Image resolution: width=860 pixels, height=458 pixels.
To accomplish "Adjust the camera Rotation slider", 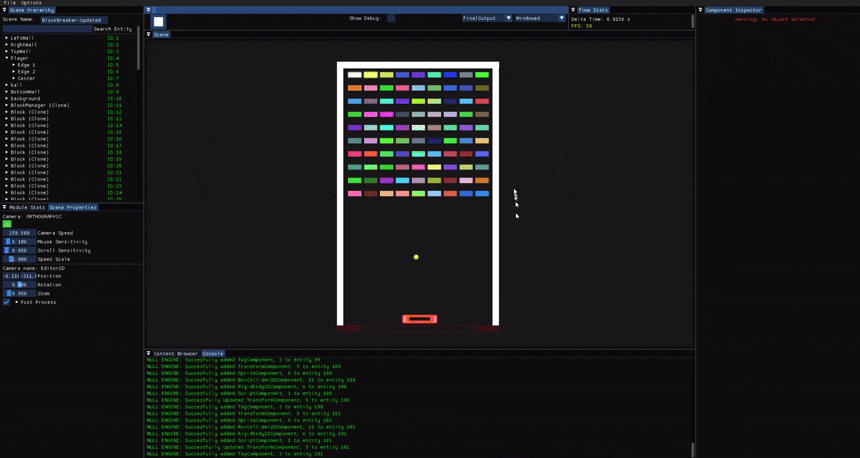I will tap(19, 285).
